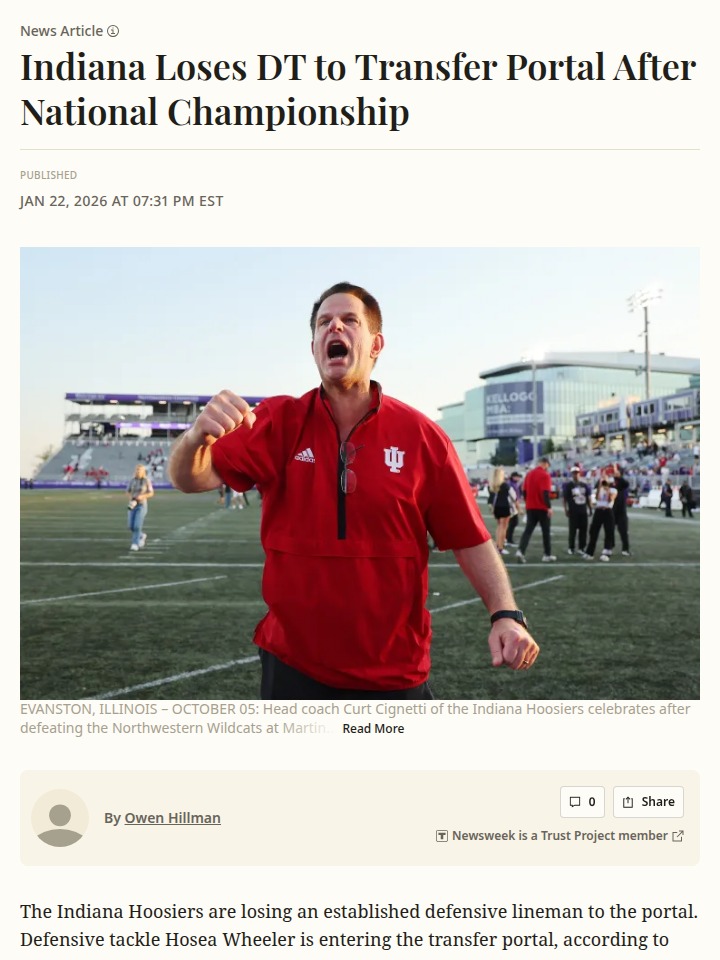This screenshot has height=960, width=720.
Task: Click the speech bubble comments icon
Action: (574, 802)
